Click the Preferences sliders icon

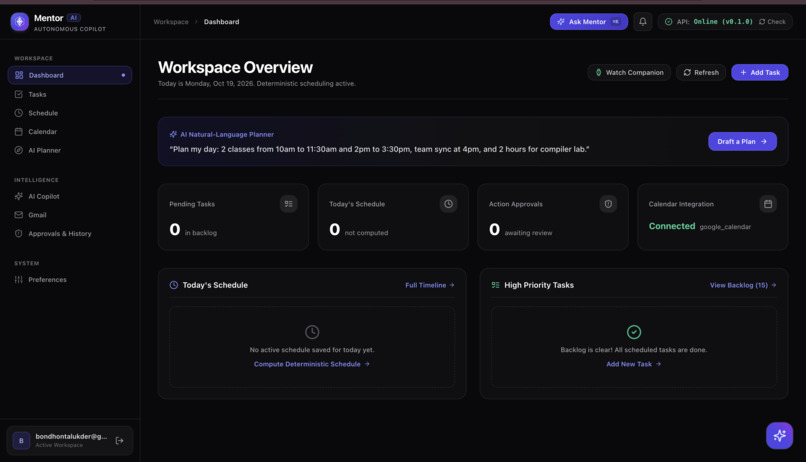coord(19,280)
